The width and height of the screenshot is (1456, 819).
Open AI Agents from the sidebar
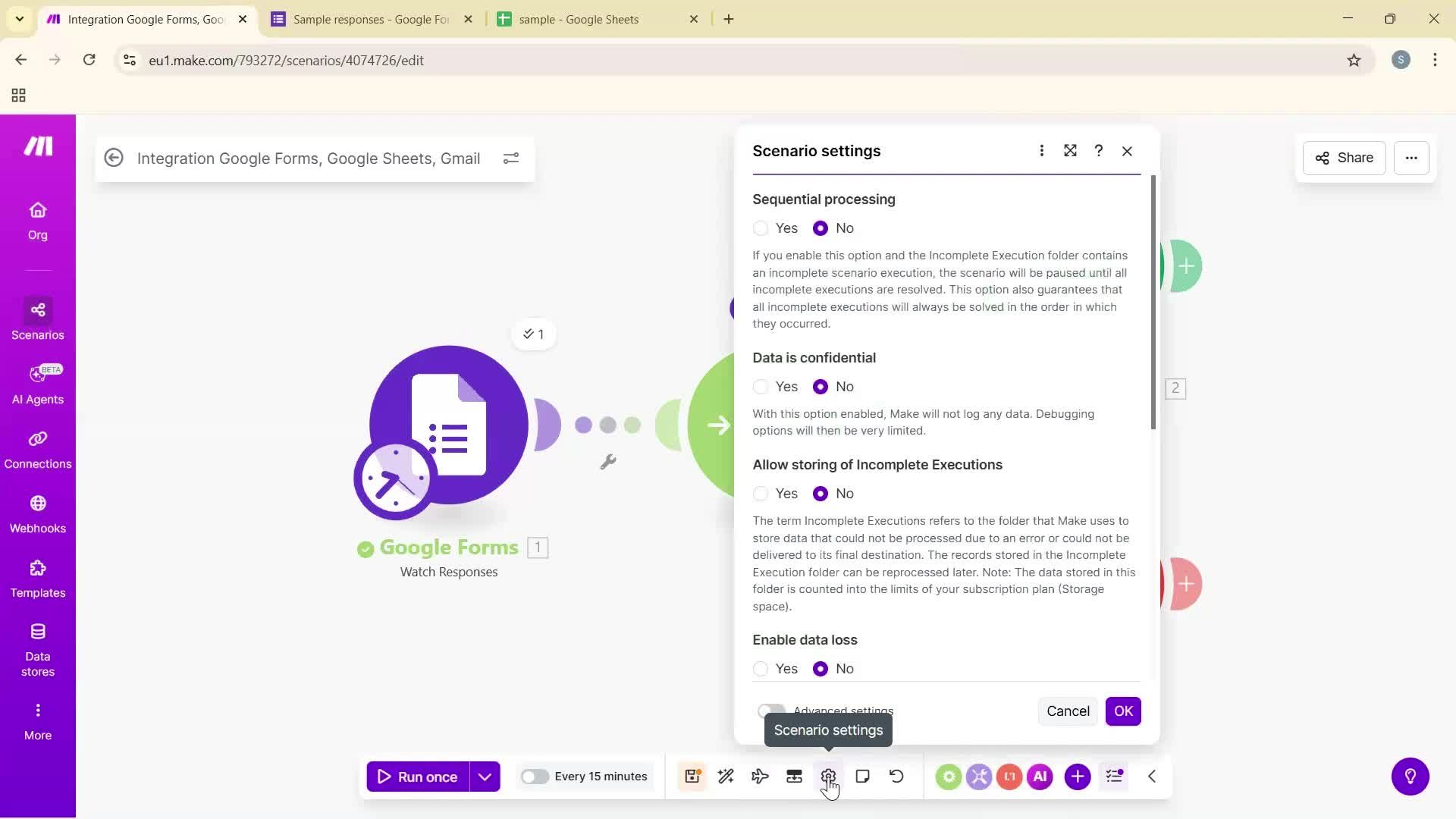point(37,385)
